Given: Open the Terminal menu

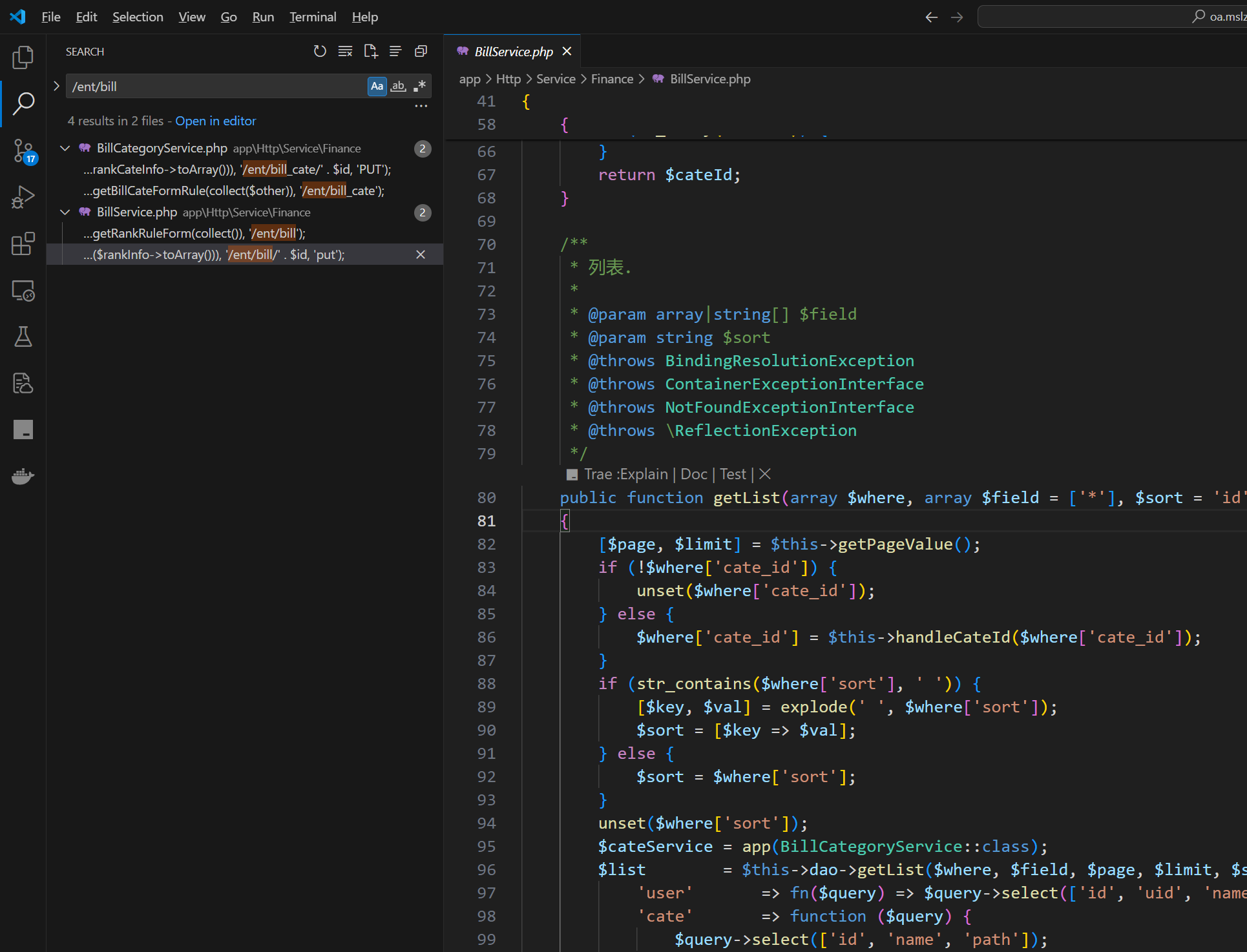Looking at the screenshot, I should point(313,17).
